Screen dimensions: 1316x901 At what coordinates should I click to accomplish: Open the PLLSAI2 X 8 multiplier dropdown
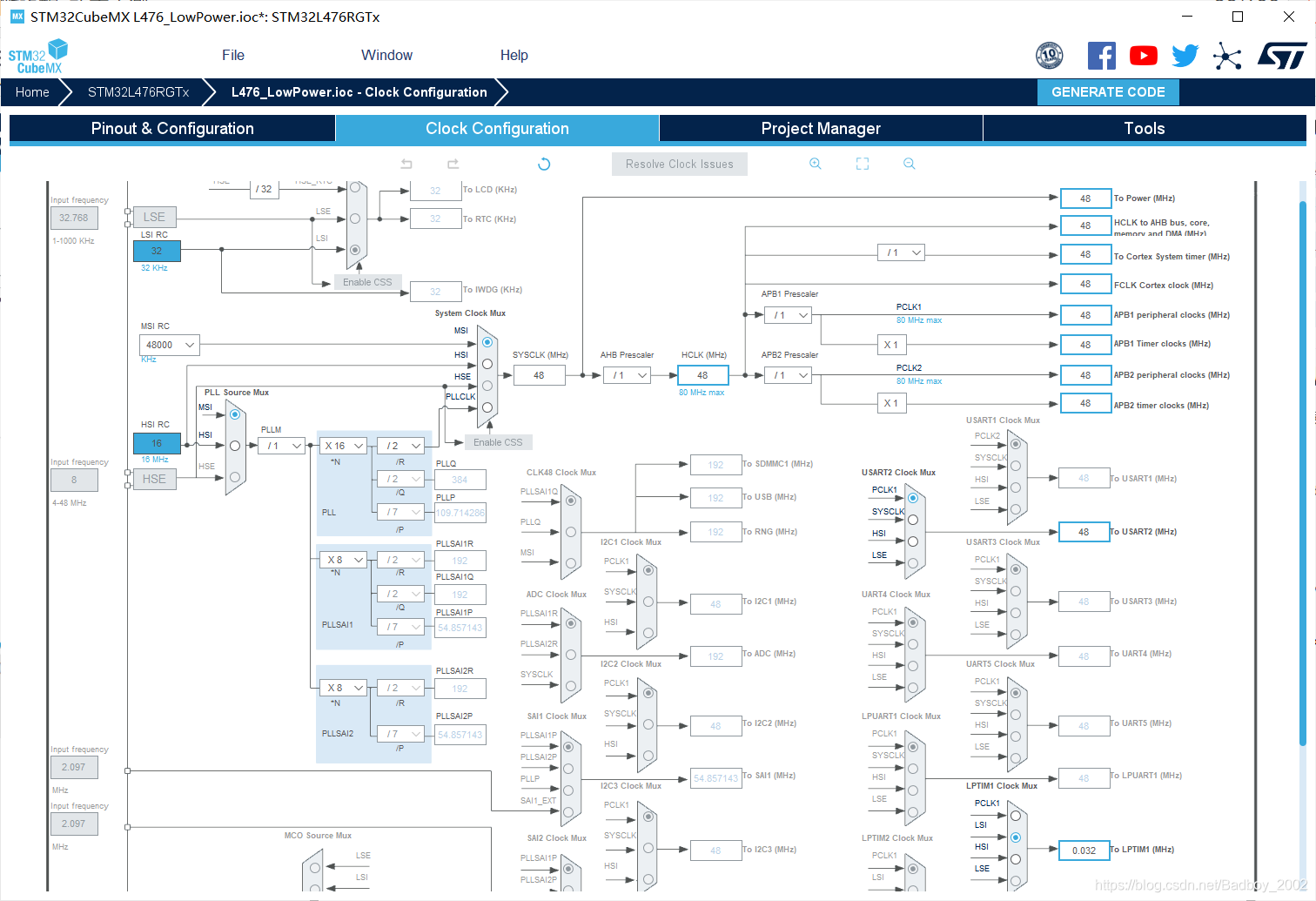pyautogui.click(x=343, y=688)
